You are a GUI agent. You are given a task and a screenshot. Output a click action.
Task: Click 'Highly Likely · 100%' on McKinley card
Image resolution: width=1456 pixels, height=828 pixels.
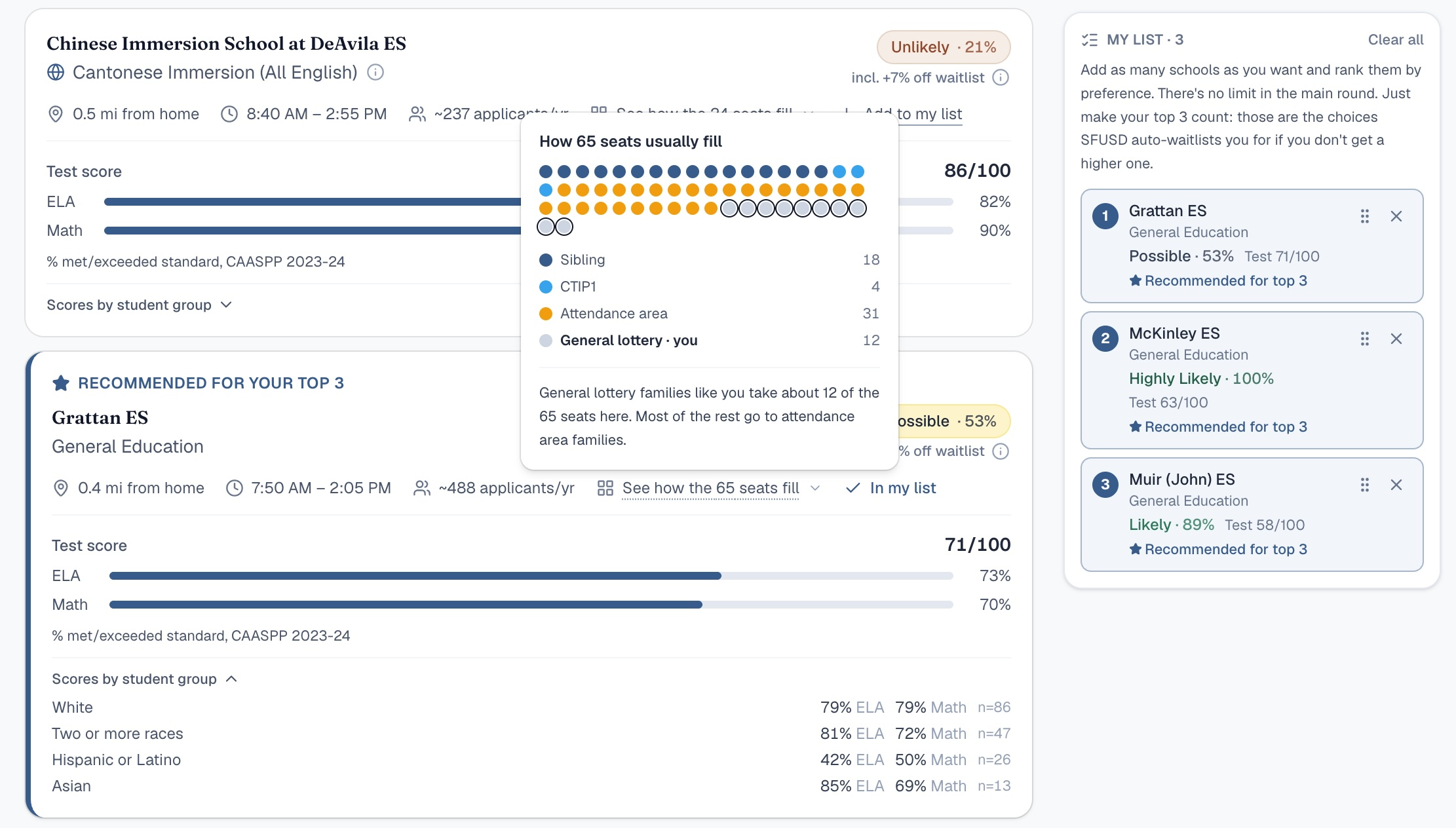[x=1201, y=379]
